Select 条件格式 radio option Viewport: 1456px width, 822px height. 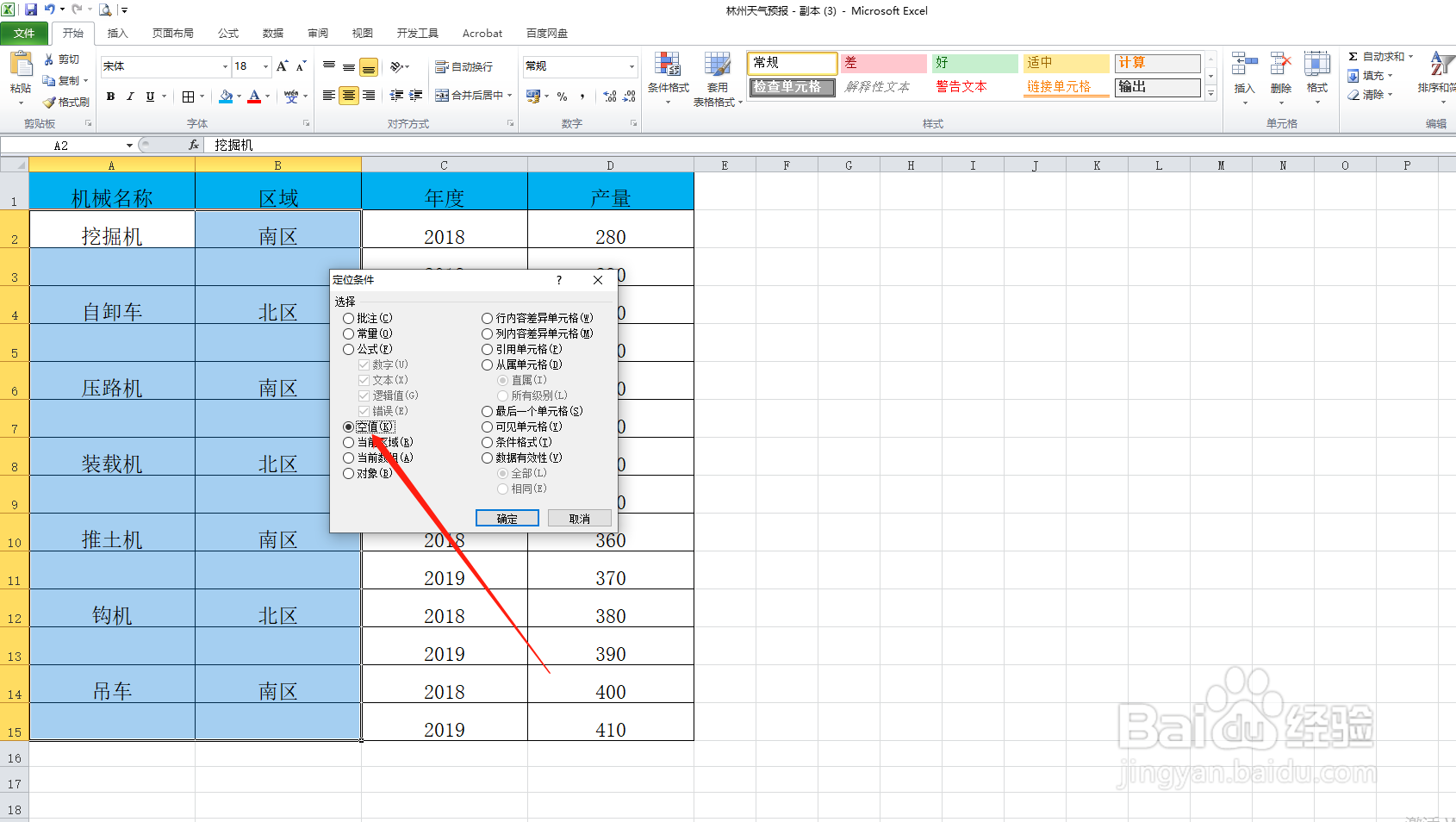click(517, 442)
